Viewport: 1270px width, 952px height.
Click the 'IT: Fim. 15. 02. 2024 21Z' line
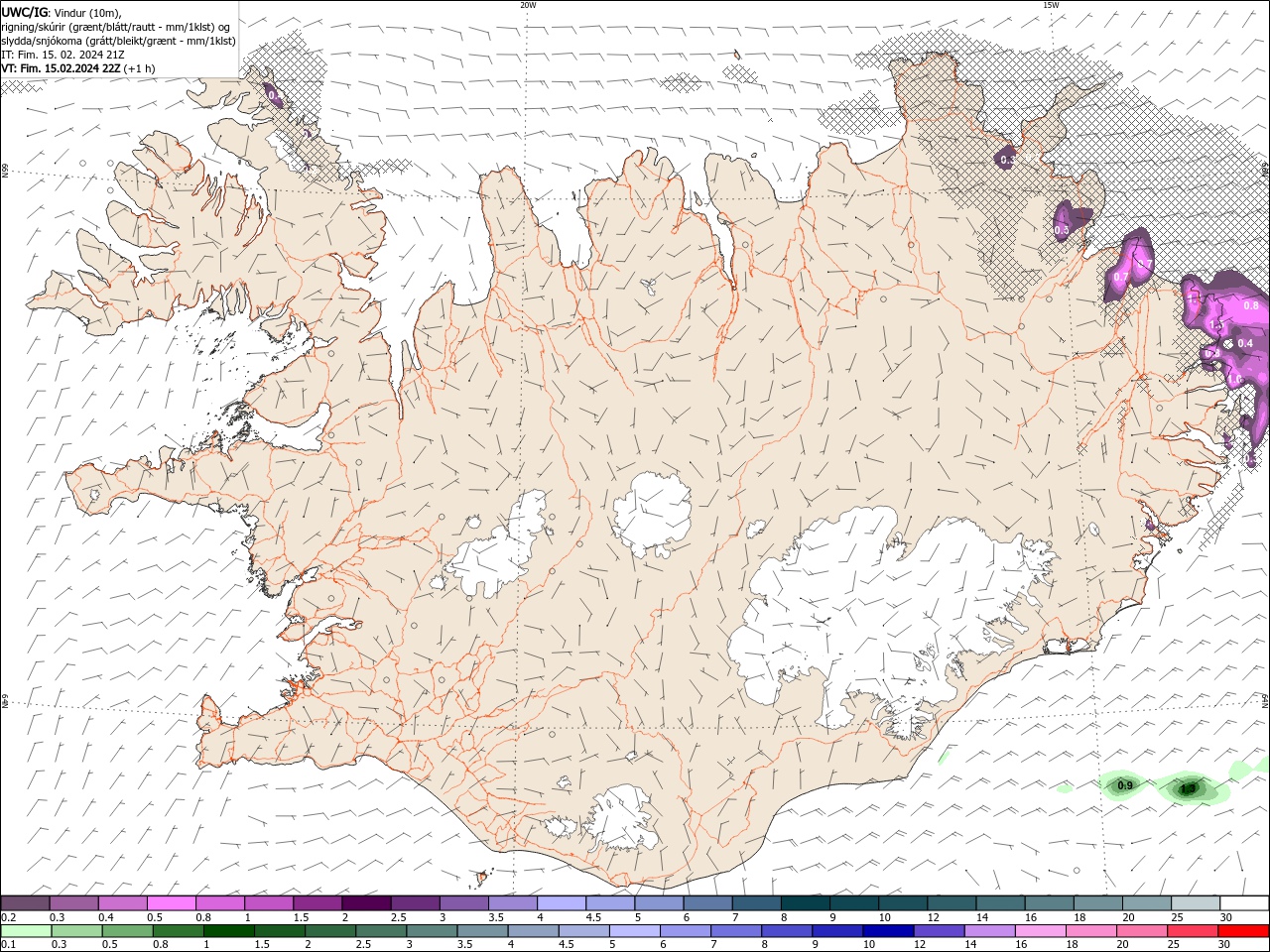(63, 55)
